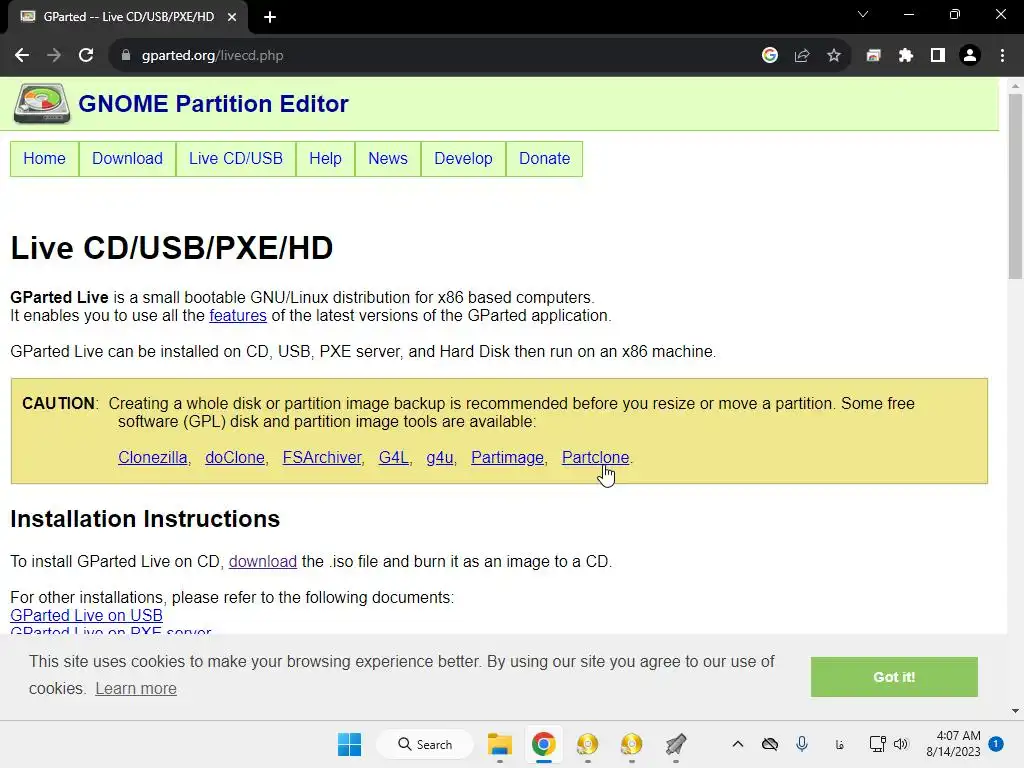Viewport: 1024px width, 768px height.
Task: Open the volume speaker tray icon
Action: (x=901, y=744)
